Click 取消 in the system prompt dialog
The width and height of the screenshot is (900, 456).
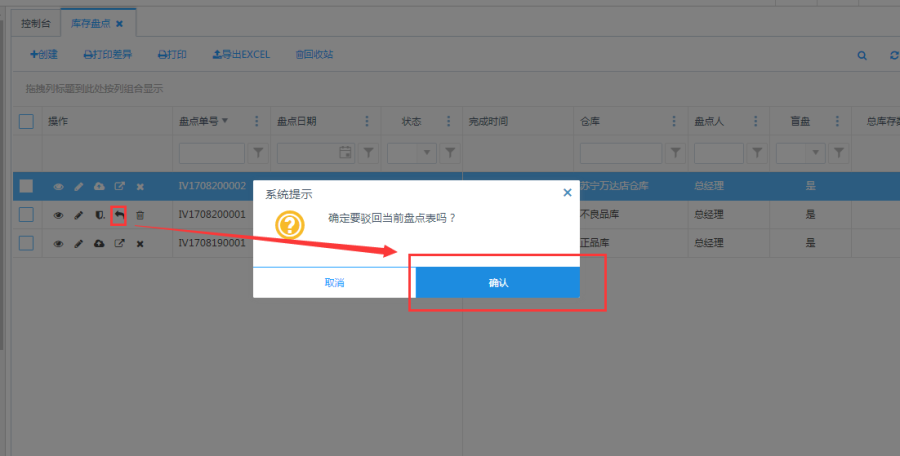point(334,283)
